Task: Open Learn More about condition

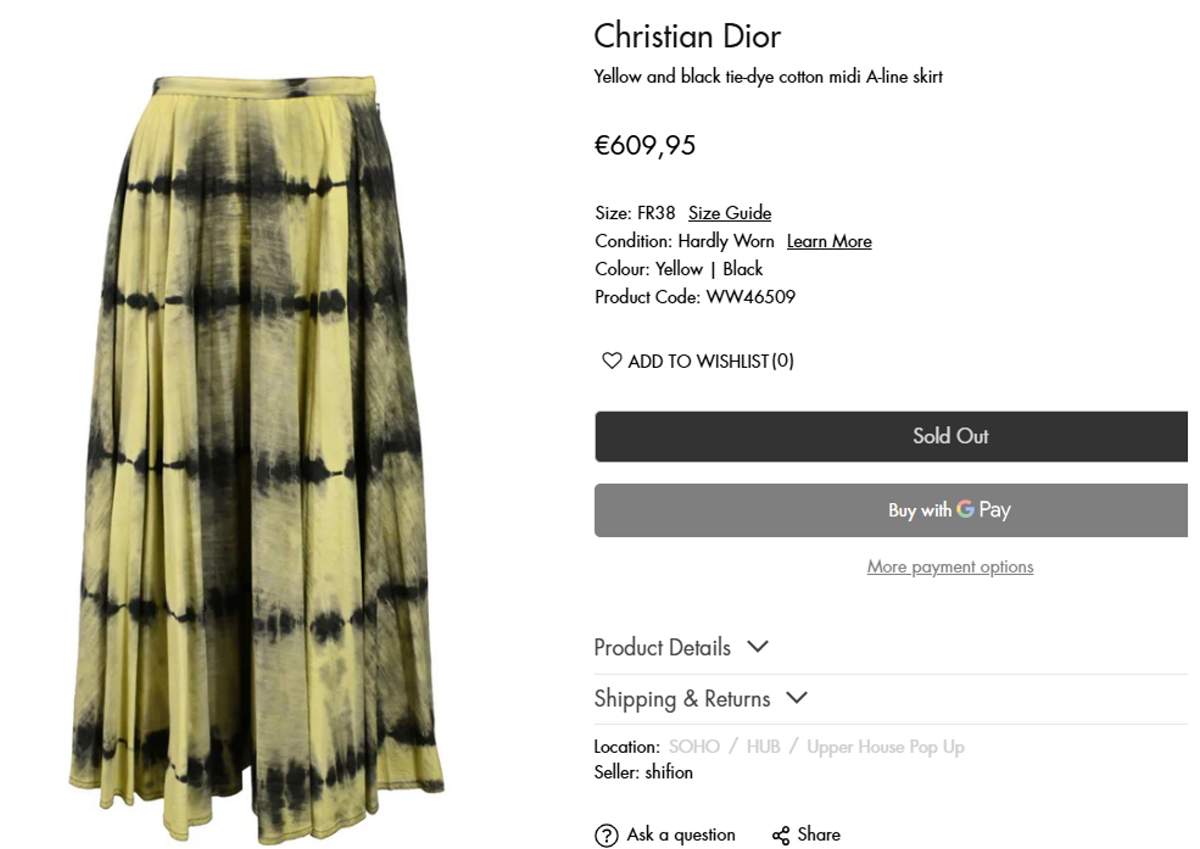Action: [x=829, y=241]
